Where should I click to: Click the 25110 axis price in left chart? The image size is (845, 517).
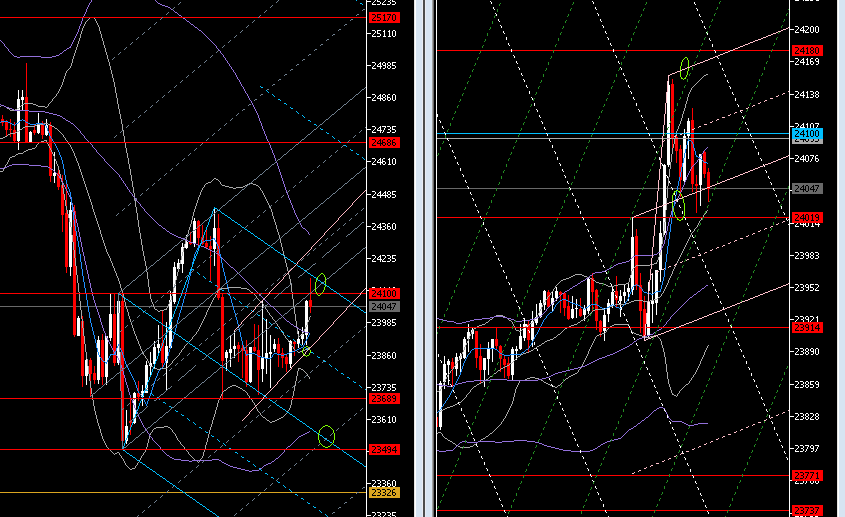coord(384,33)
